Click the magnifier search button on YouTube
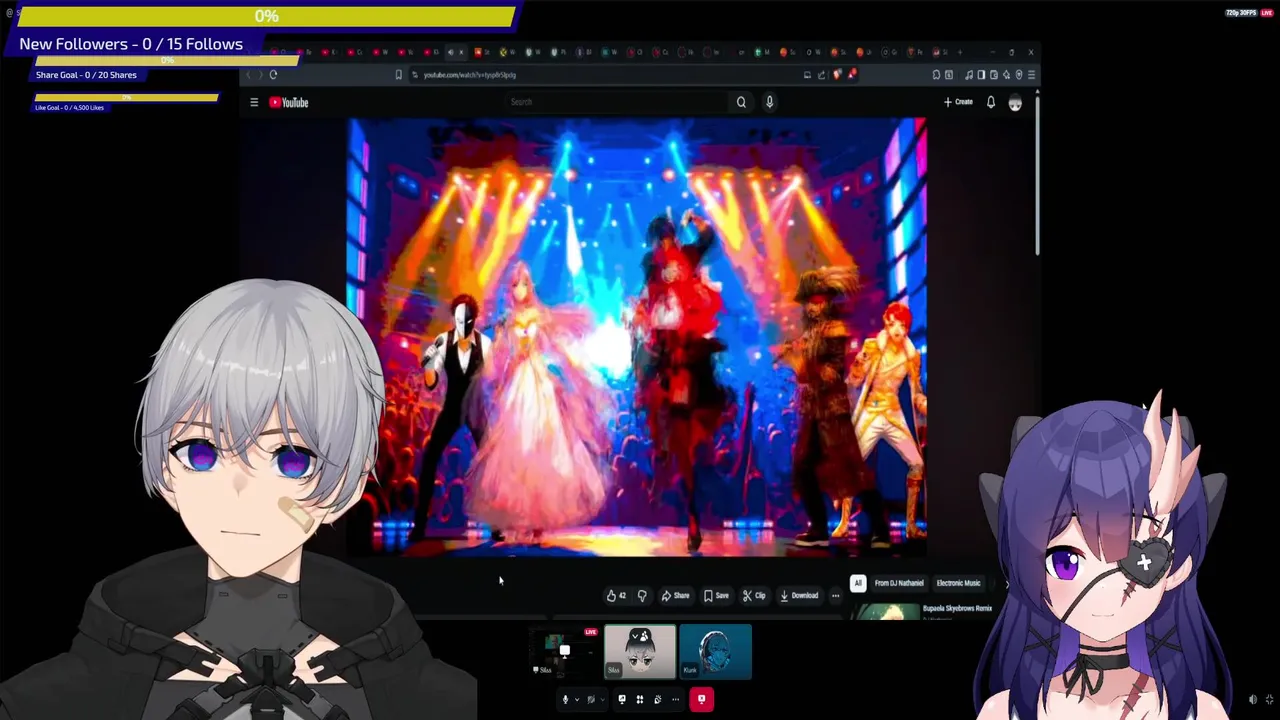Viewport: 1280px width, 720px height. (x=741, y=102)
